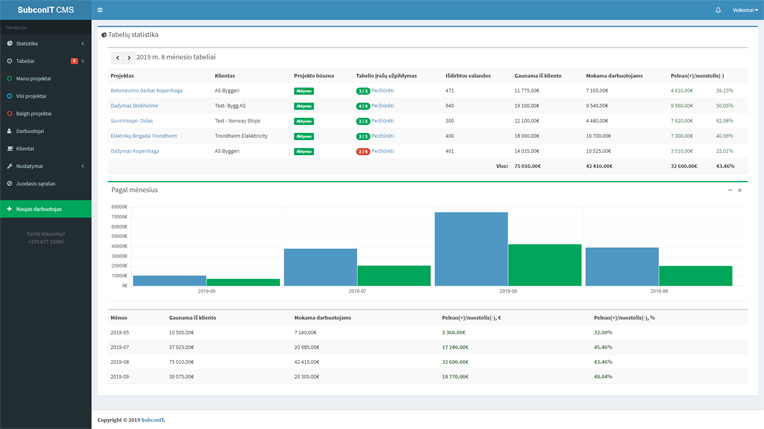Click the Išdirbtos valandos column header
This screenshot has width=764, height=429.
pos(468,76)
